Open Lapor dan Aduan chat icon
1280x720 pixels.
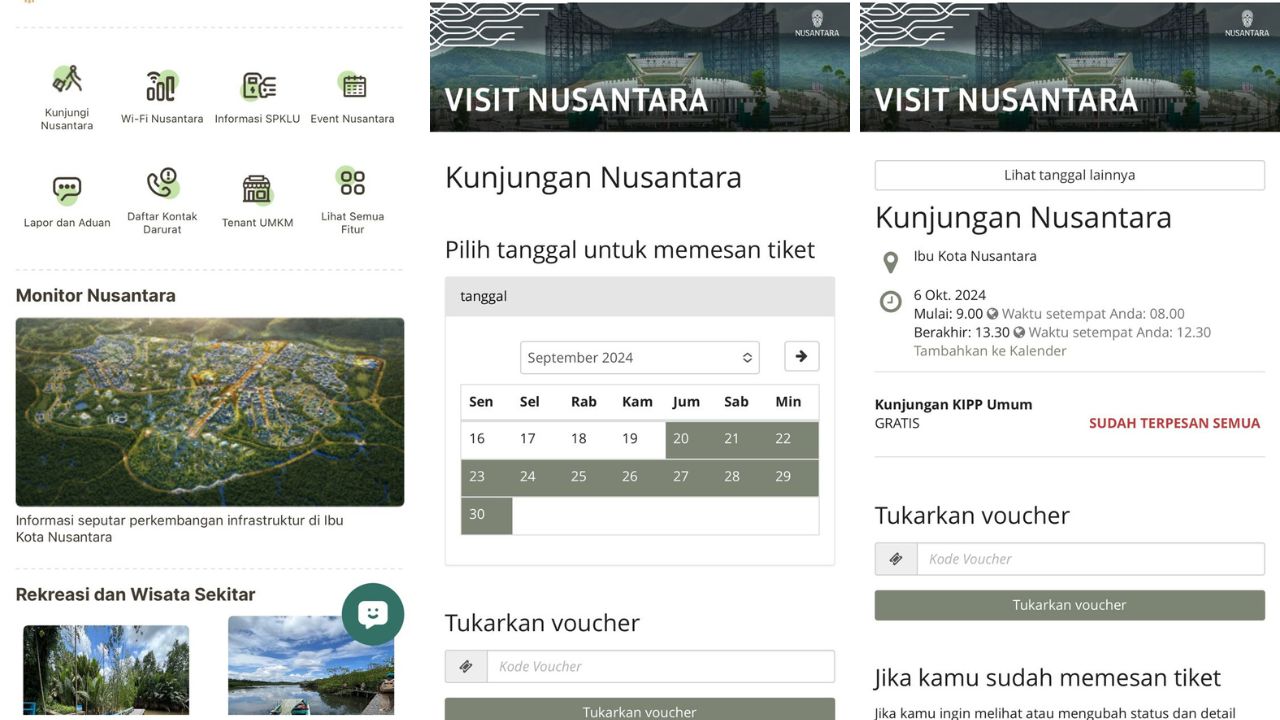(x=67, y=190)
